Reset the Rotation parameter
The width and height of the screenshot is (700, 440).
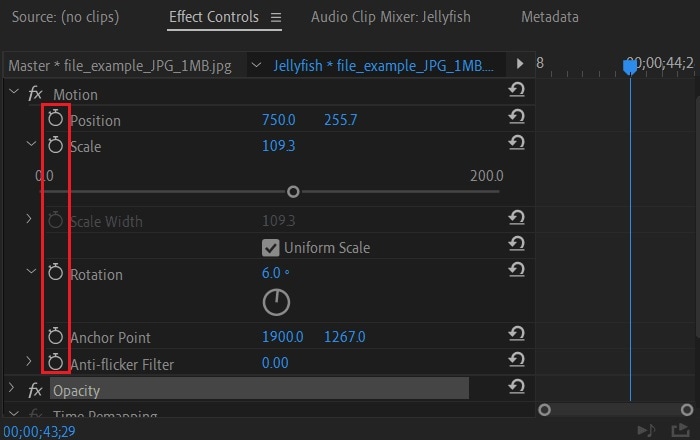(x=517, y=270)
